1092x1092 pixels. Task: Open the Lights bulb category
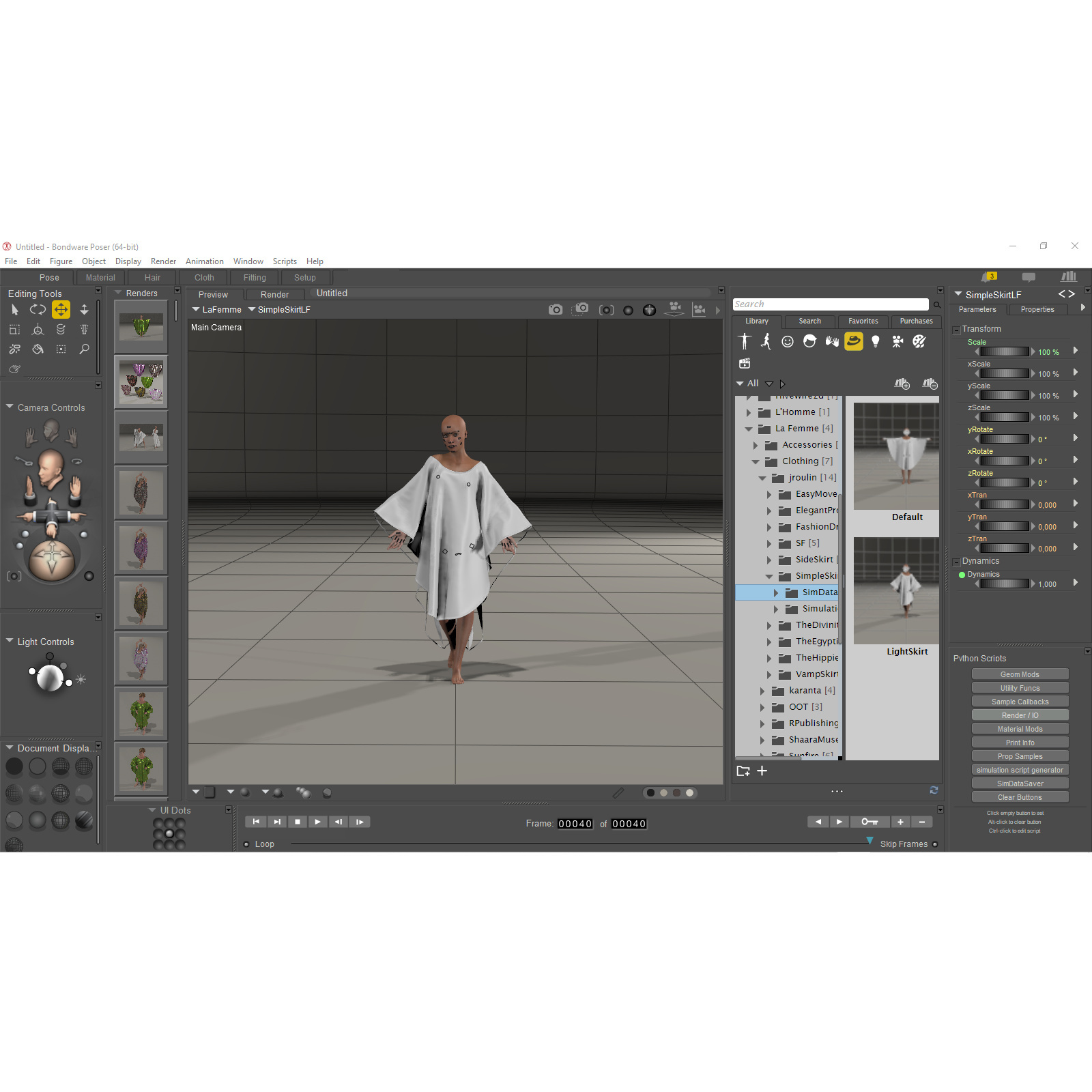tap(876, 341)
